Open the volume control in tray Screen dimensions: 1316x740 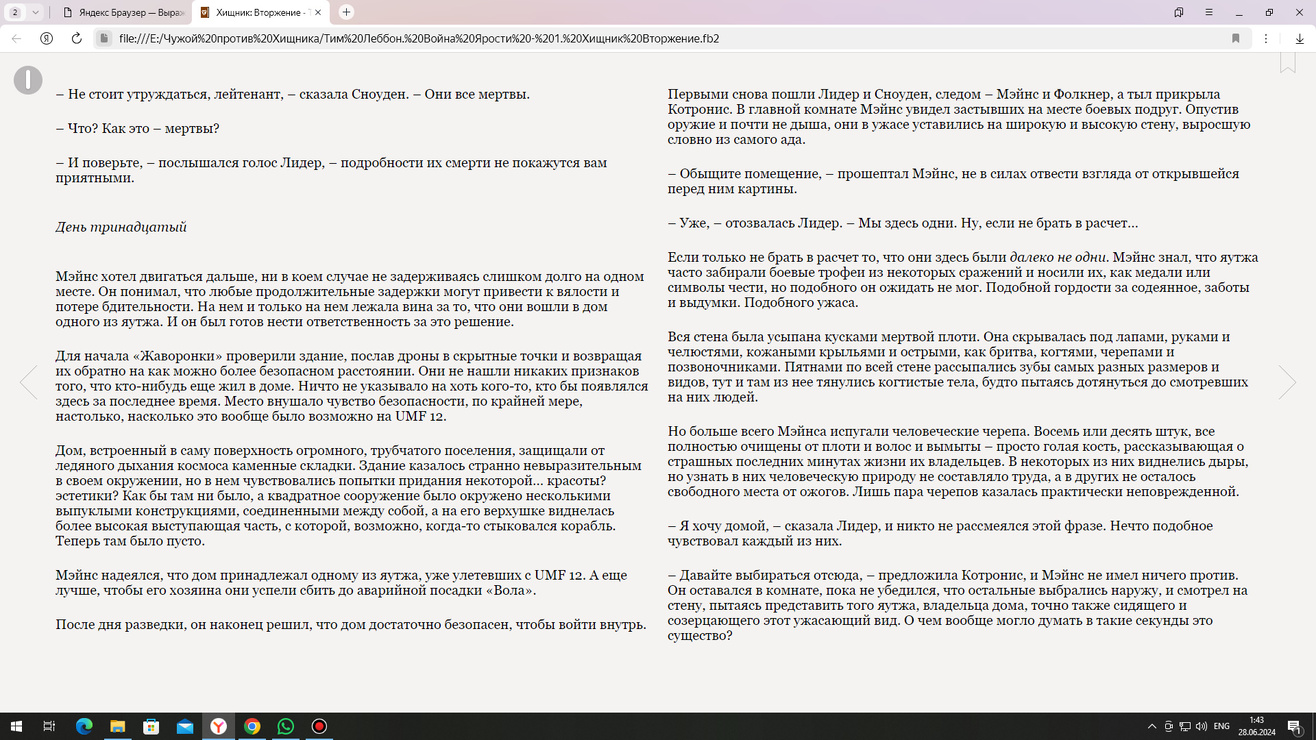tap(1201, 726)
